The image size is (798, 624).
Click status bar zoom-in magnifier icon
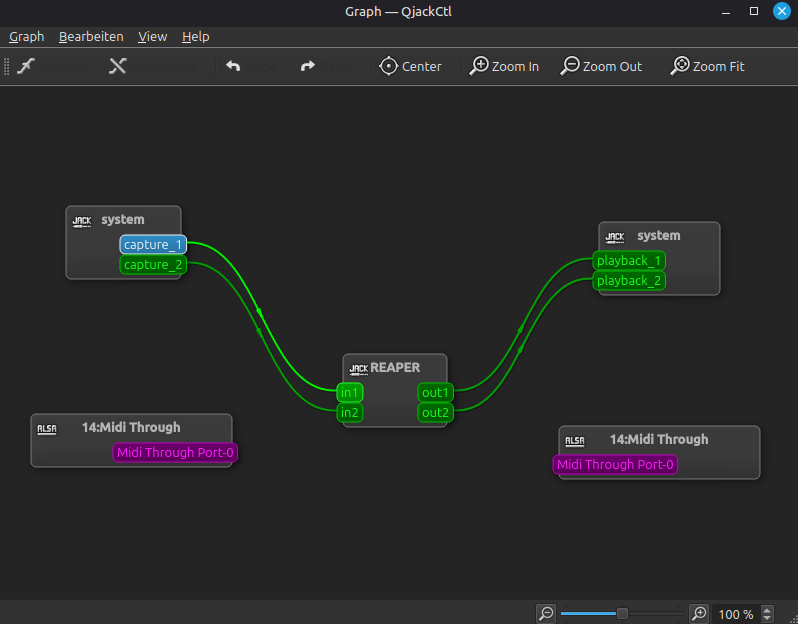(x=700, y=613)
